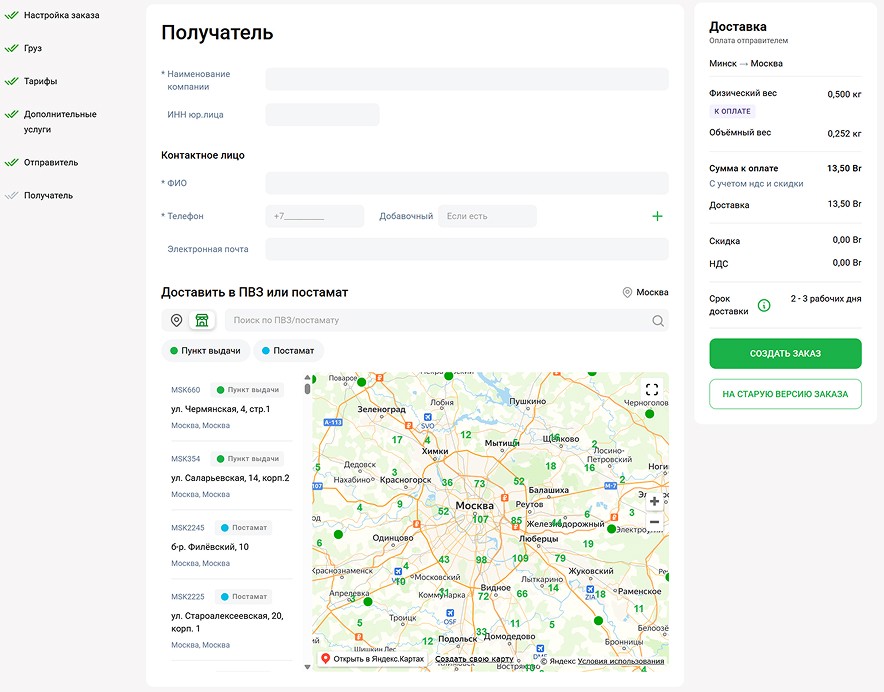The height and width of the screenshot is (692, 884).
Task: Click the map cluster numbered 36
Action: [447, 482]
